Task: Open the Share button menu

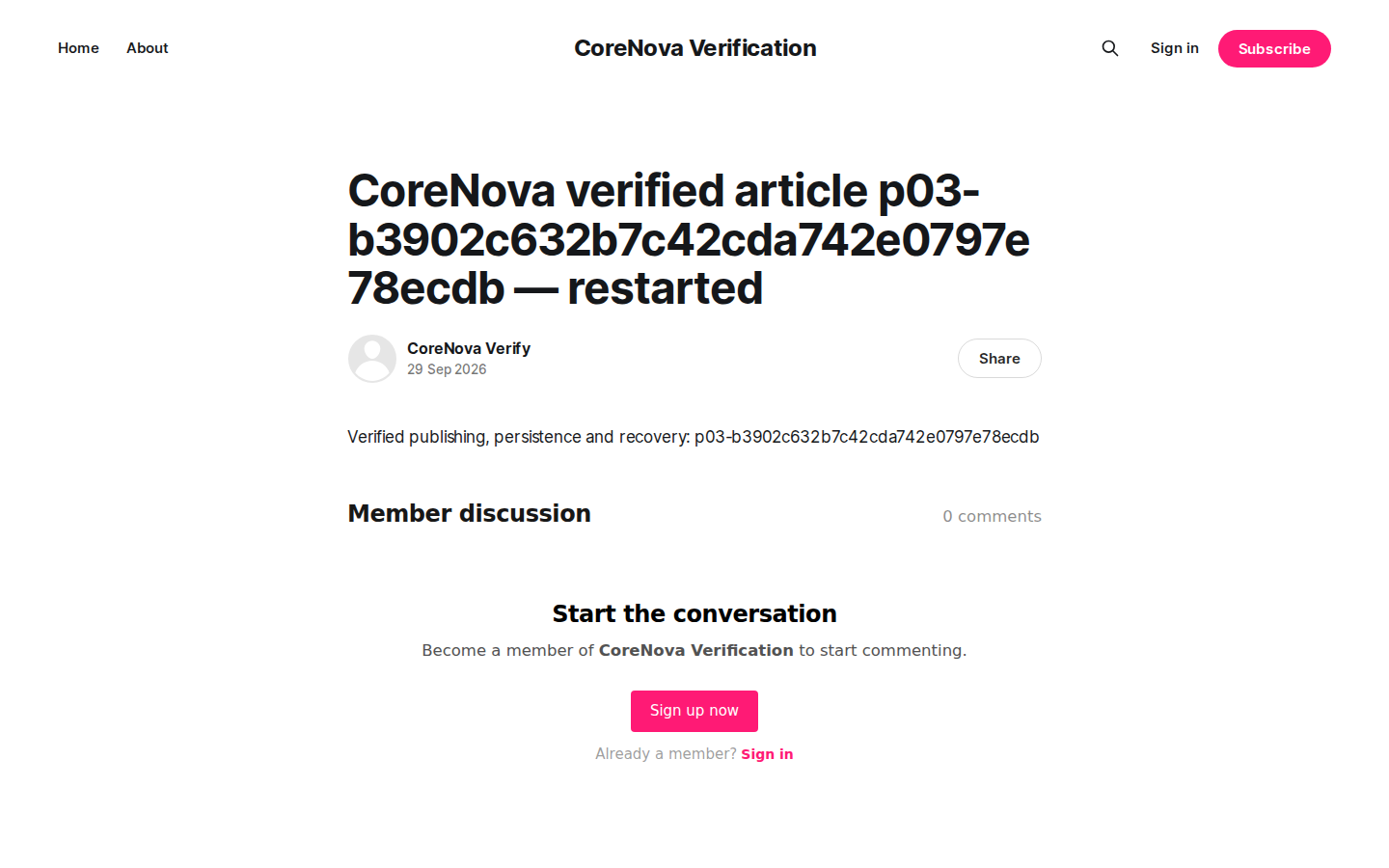Action: (999, 359)
